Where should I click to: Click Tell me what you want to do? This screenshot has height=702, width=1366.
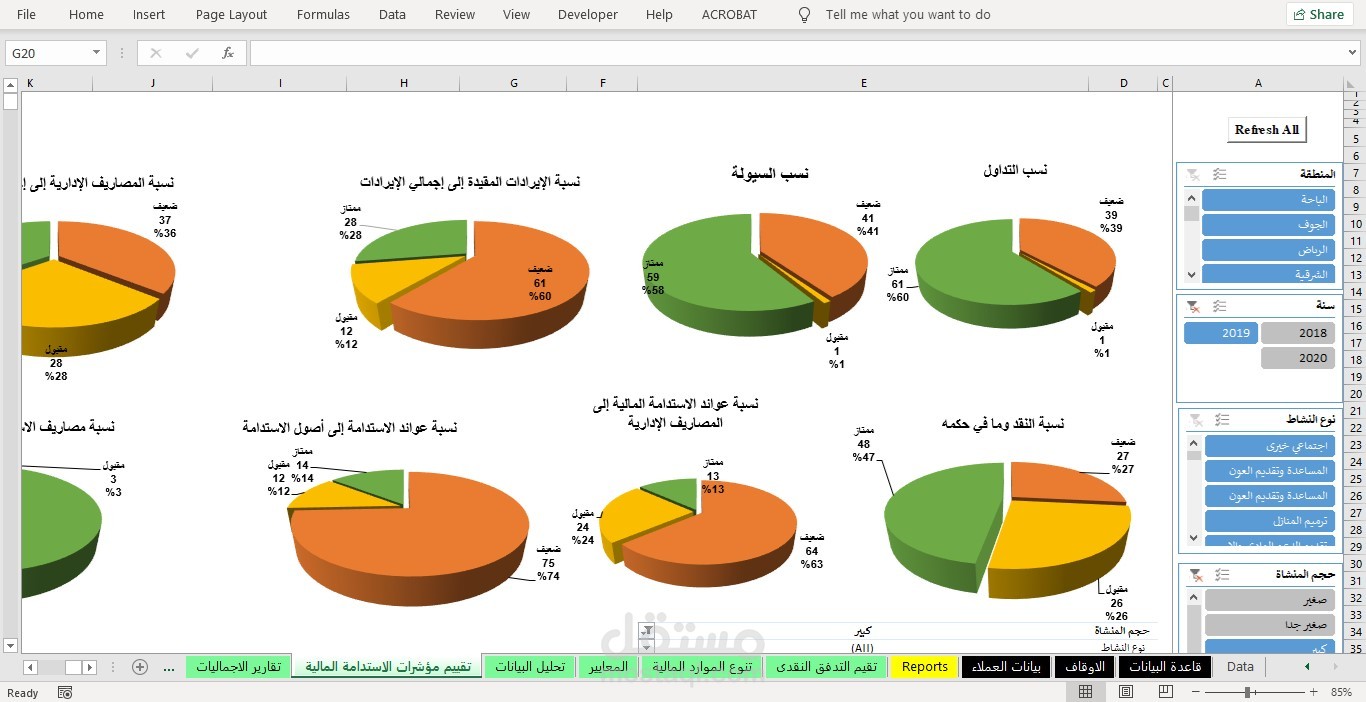point(908,14)
